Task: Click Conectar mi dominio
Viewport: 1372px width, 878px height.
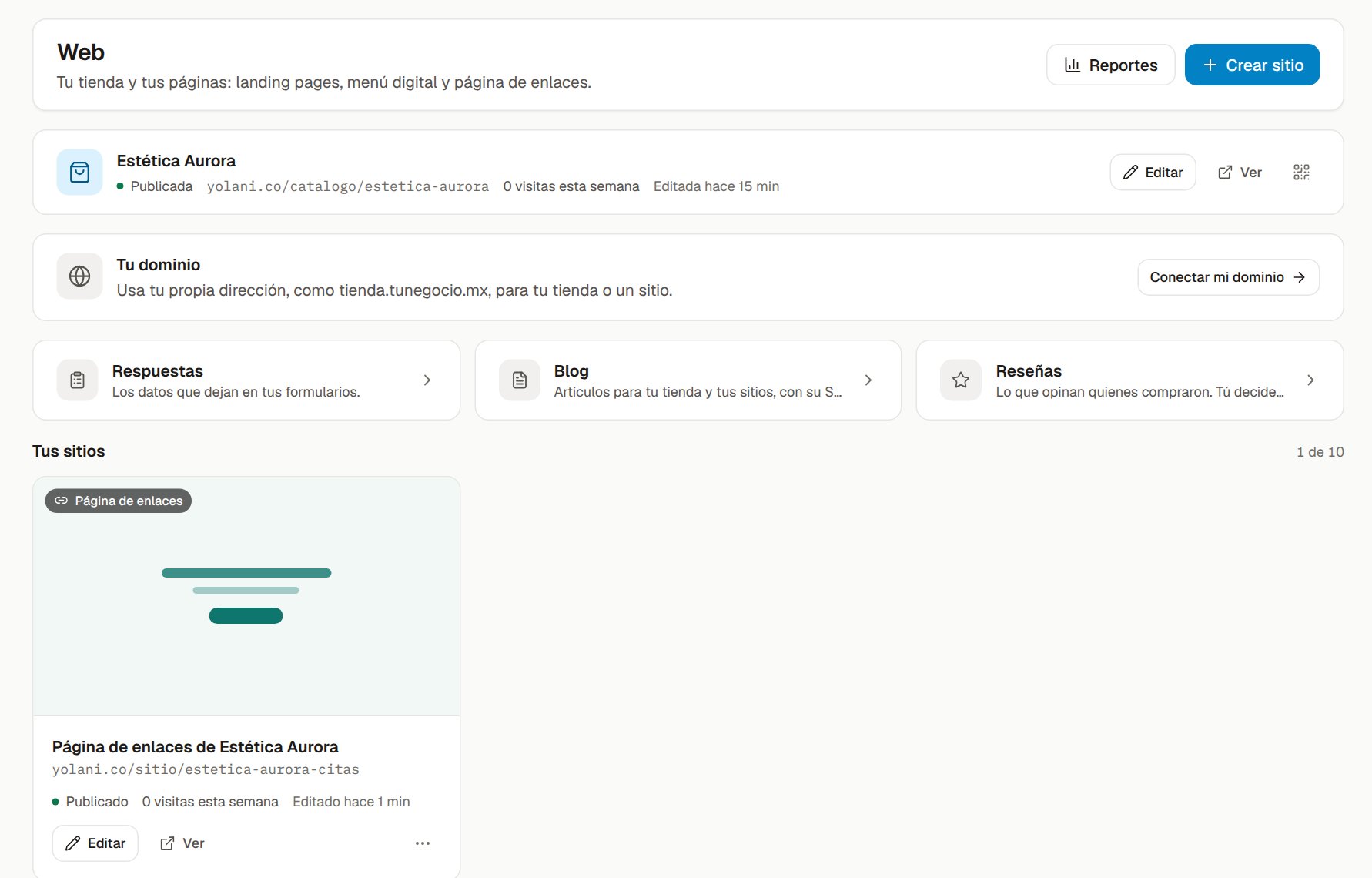Action: tap(1228, 276)
